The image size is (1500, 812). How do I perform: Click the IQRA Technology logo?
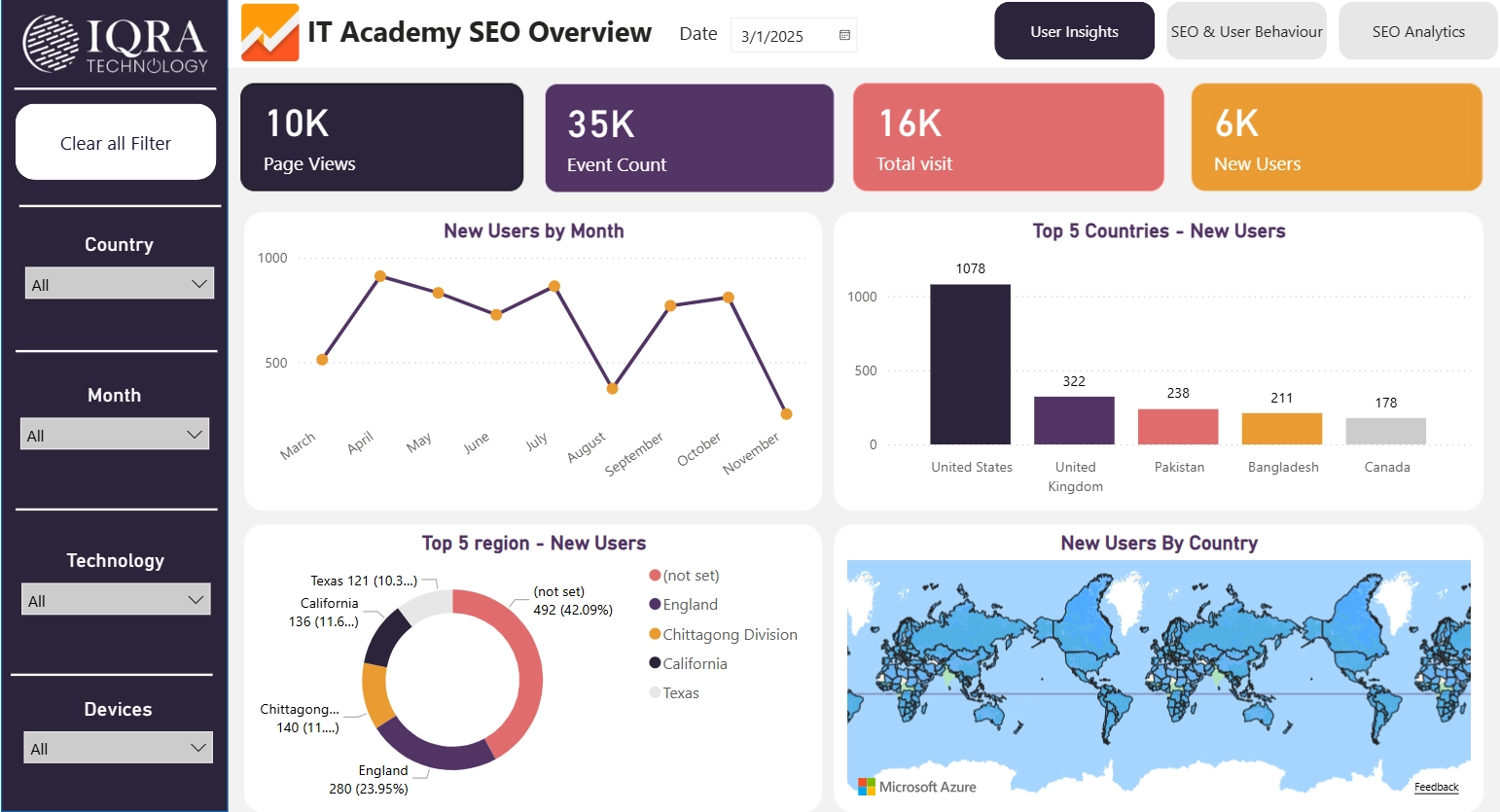(x=115, y=44)
